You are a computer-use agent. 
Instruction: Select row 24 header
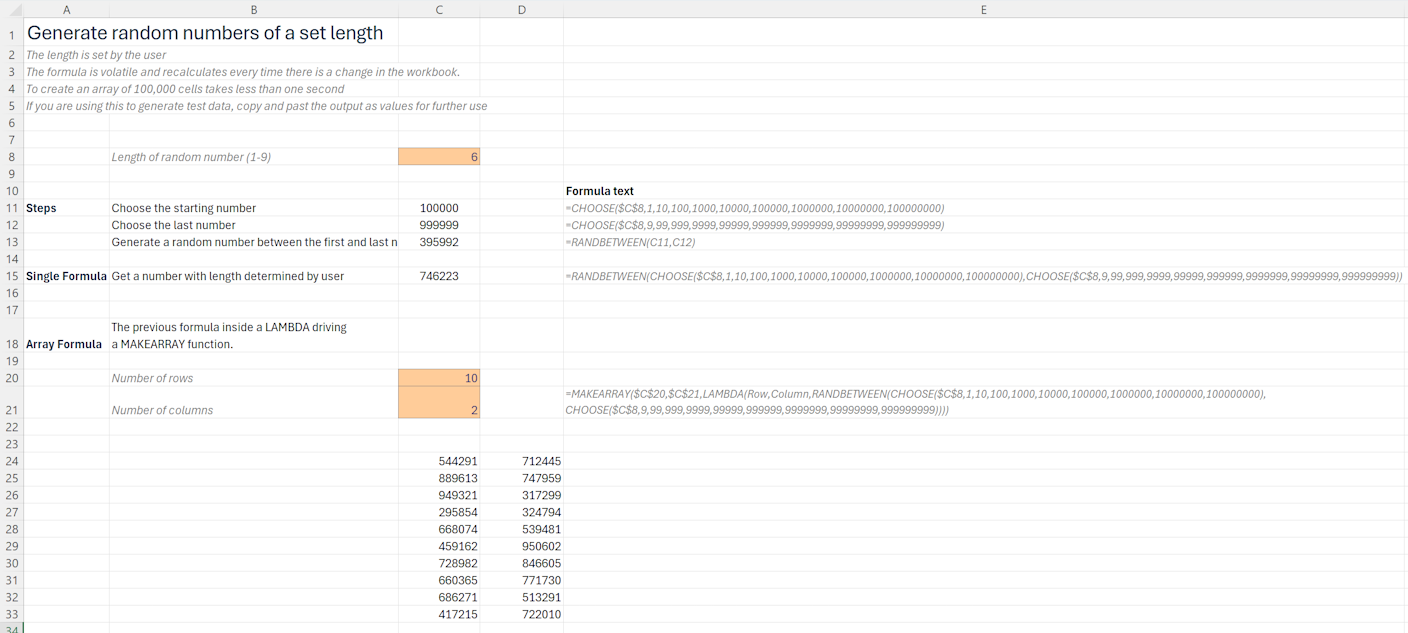pyautogui.click(x=11, y=461)
